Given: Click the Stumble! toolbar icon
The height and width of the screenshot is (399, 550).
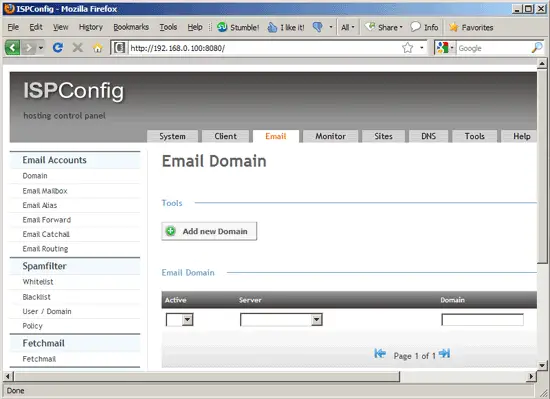Looking at the screenshot, I should (238, 27).
